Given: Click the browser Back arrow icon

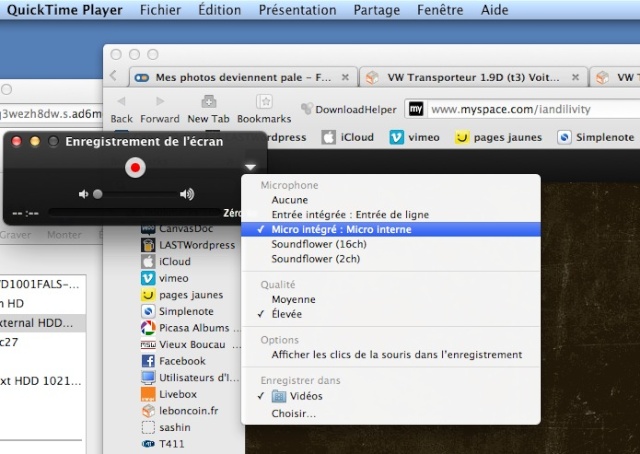Looking at the screenshot, I should click(x=121, y=101).
